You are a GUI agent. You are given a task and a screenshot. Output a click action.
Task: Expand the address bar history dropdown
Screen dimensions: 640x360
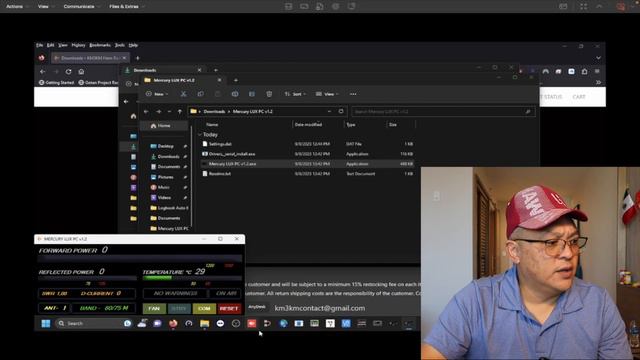pyautogui.click(x=329, y=111)
